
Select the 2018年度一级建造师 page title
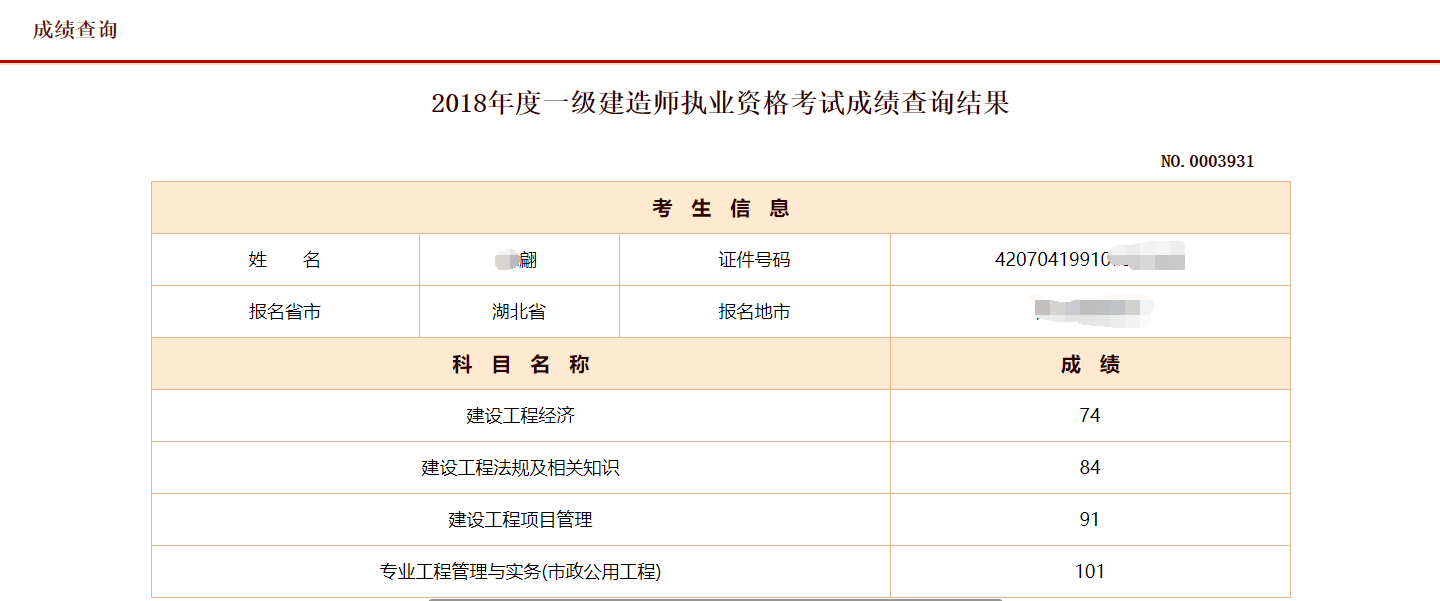(720, 103)
